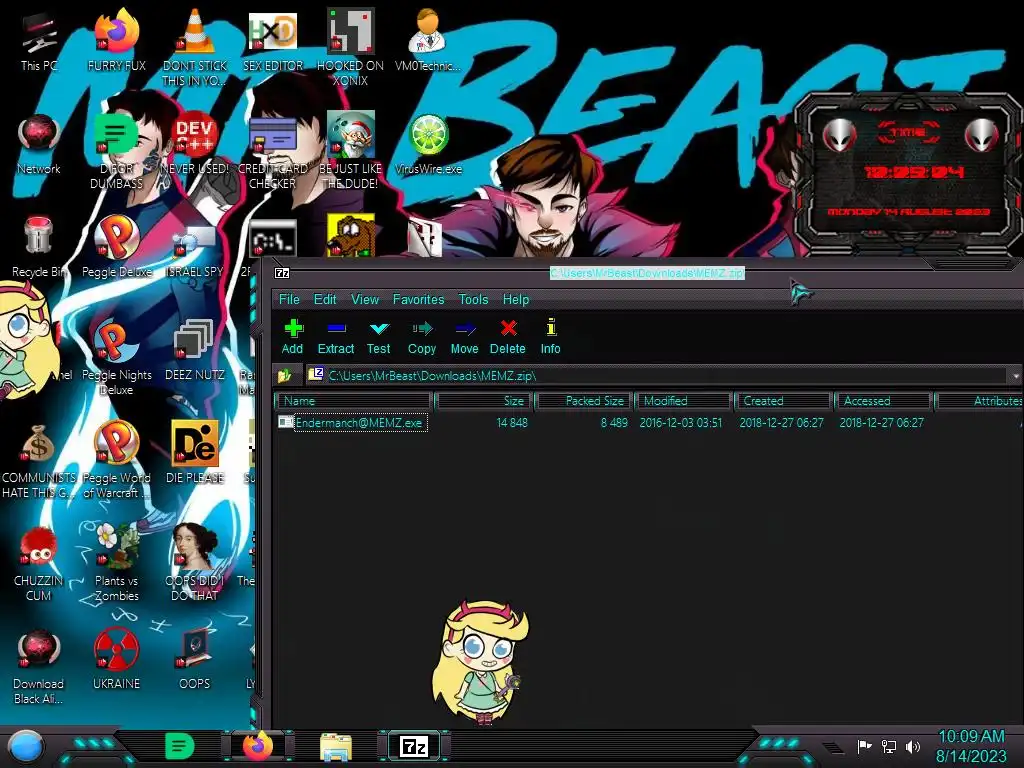This screenshot has height=768, width=1024.
Task: Click the modified date 2016-12-03 03:51
Action: coord(680,423)
